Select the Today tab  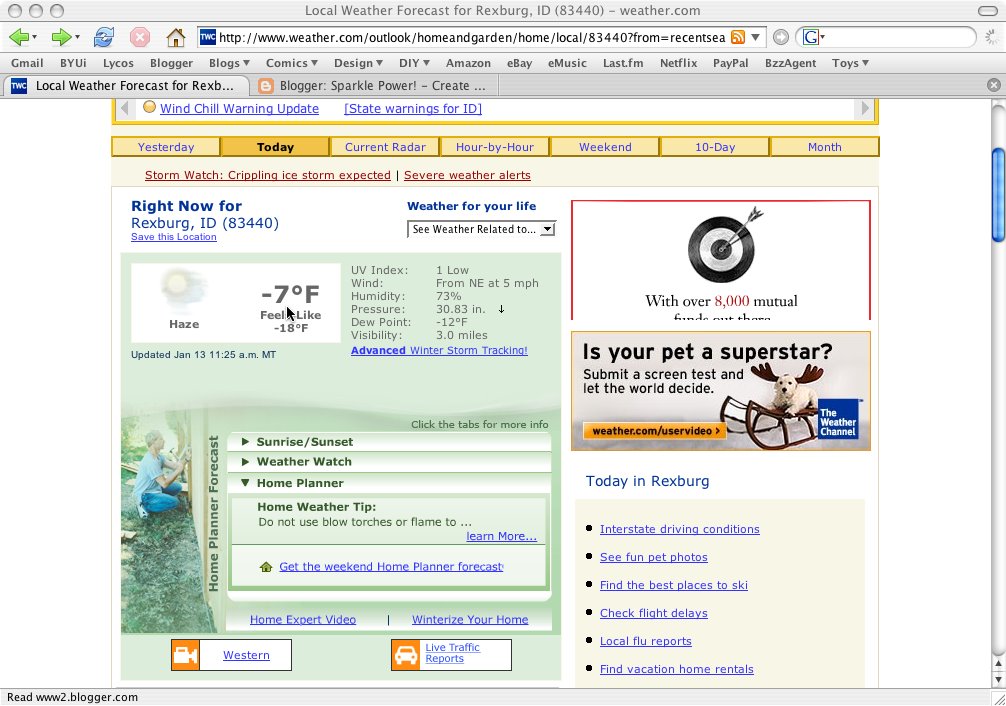tap(275, 147)
